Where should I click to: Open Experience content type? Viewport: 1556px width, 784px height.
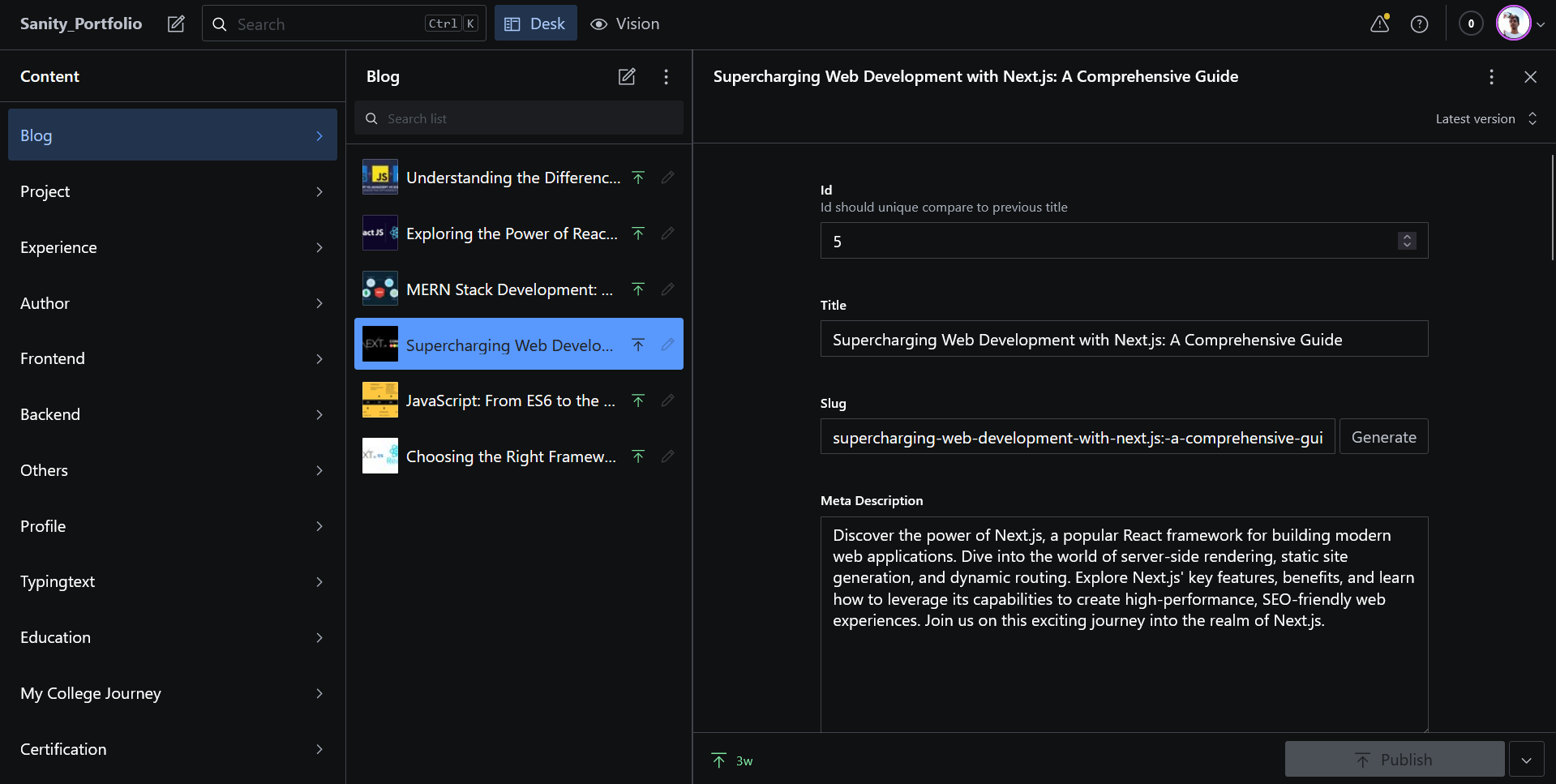[x=173, y=247]
